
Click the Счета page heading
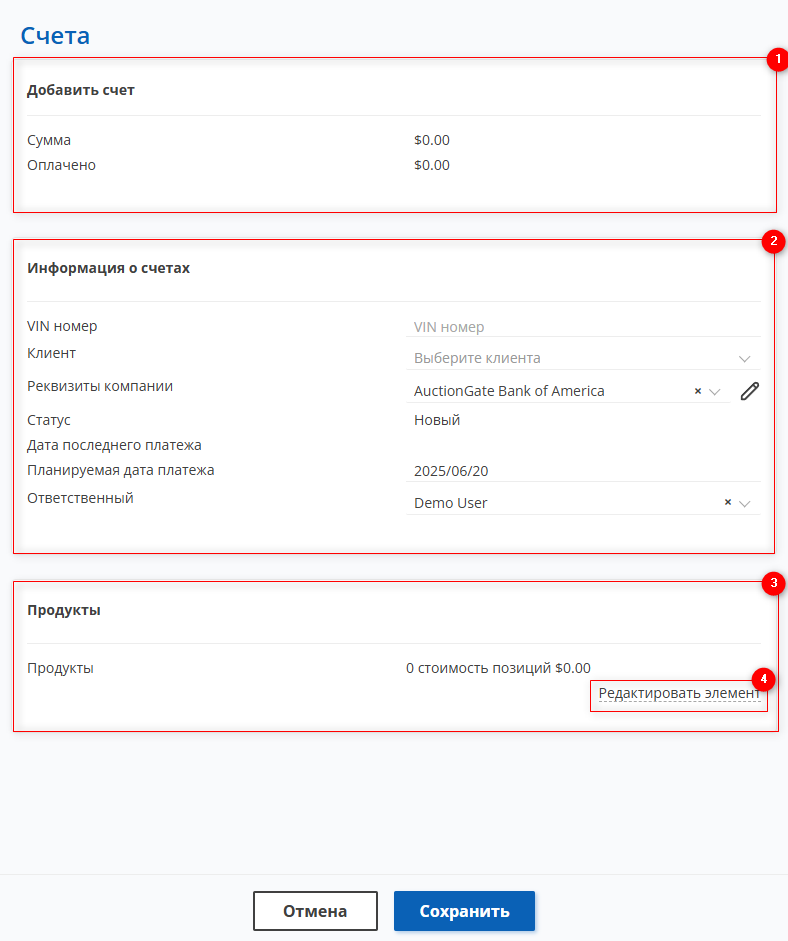tap(55, 35)
